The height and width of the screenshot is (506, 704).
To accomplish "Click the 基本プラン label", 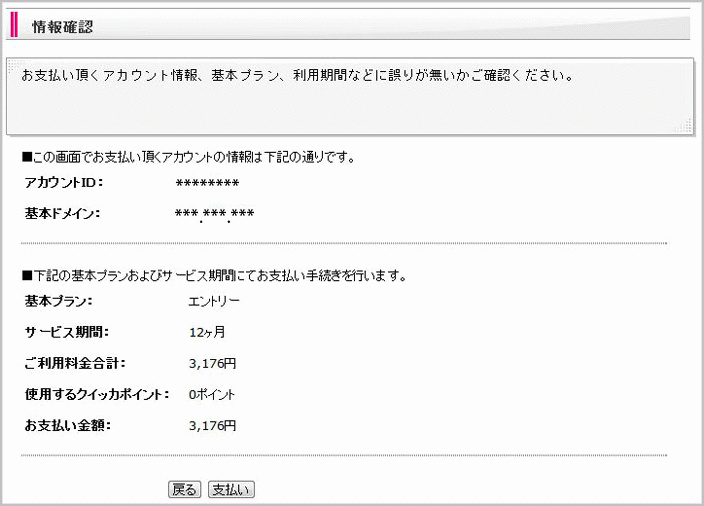I will click(x=58, y=301).
